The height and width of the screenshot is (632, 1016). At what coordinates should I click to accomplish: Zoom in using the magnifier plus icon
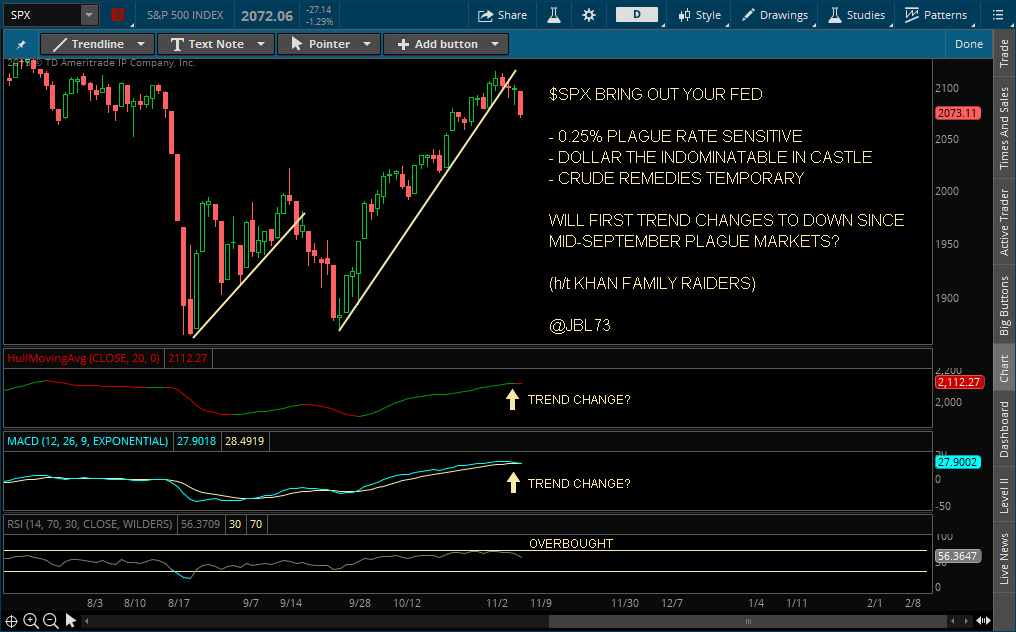(29, 620)
